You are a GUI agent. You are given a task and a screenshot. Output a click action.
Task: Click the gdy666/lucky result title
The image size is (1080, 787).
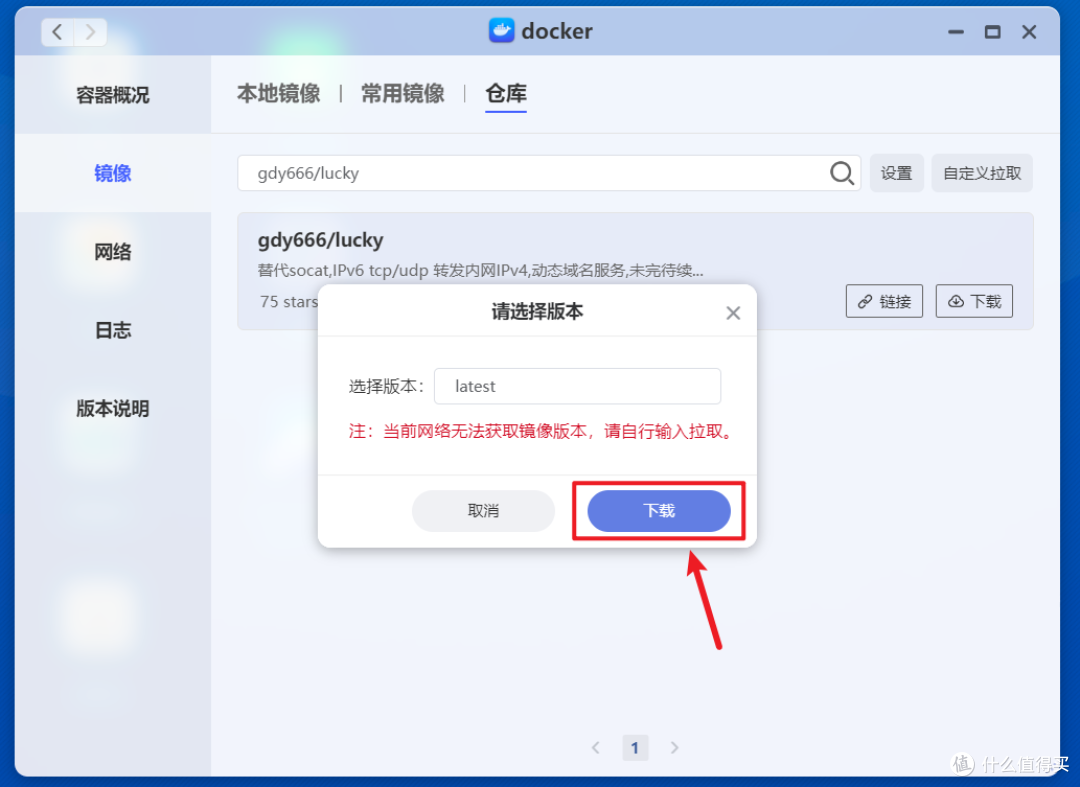(320, 240)
